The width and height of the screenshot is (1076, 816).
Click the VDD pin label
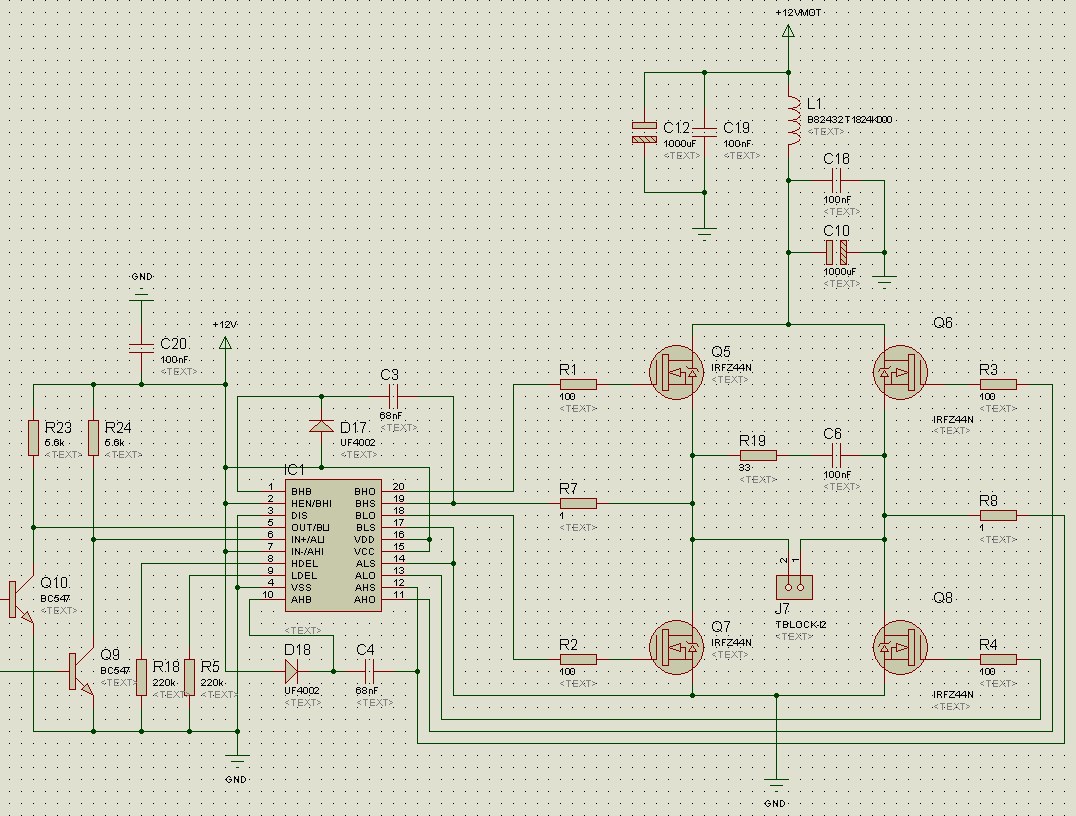coord(365,540)
